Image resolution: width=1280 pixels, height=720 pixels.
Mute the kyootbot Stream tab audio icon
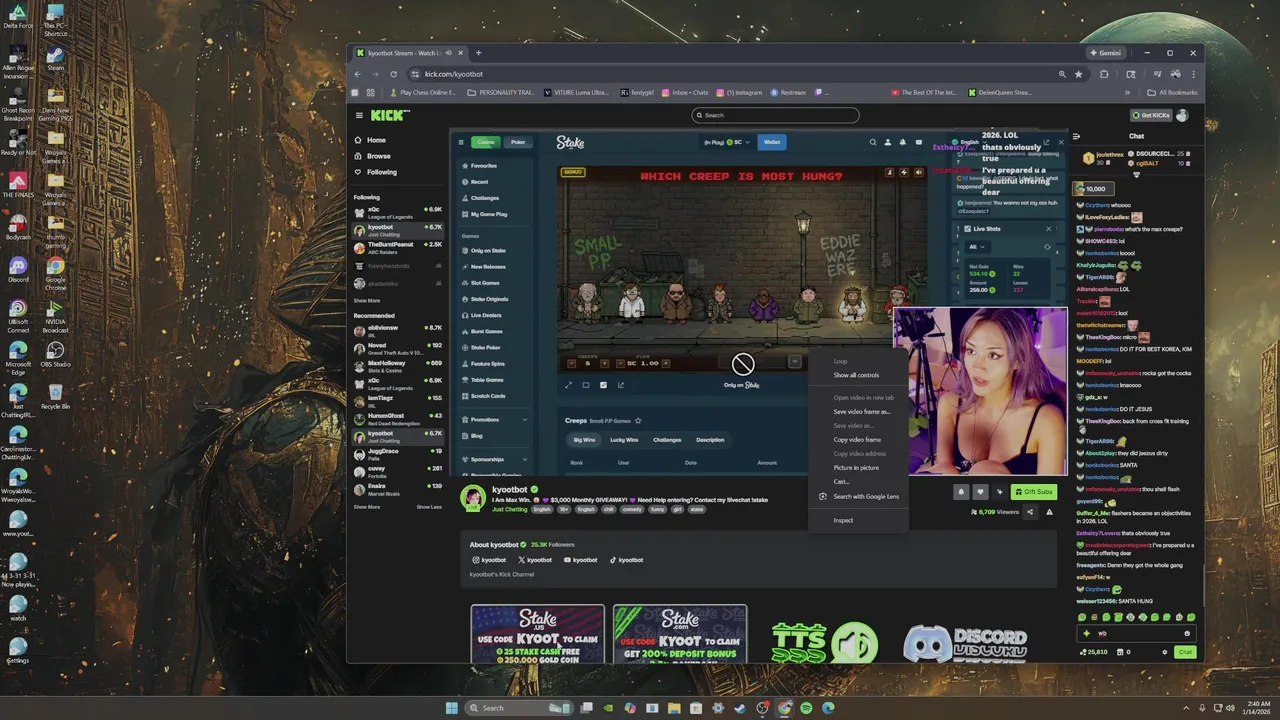449,53
